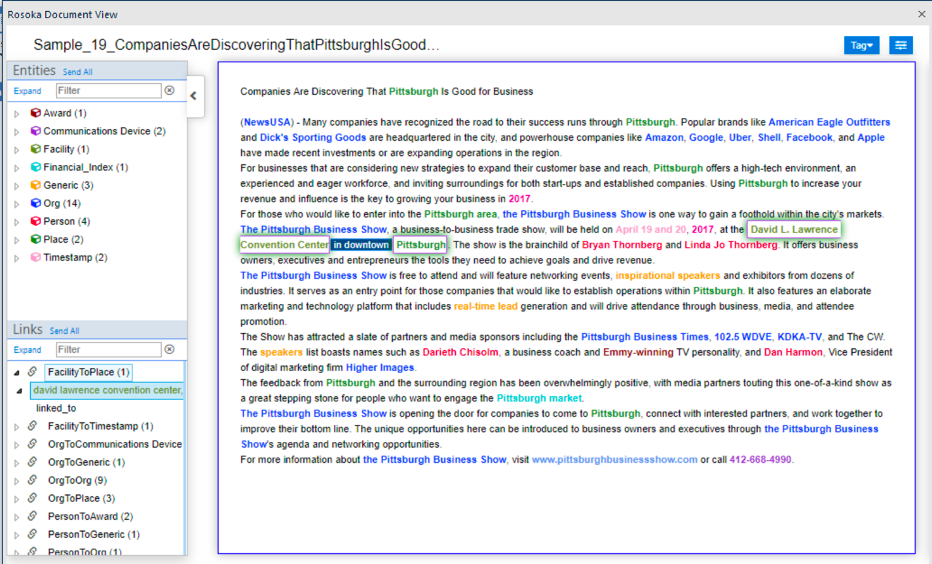This screenshot has width=932, height=564.
Task: Expand the Org (14) entity node
Action: coord(17,204)
